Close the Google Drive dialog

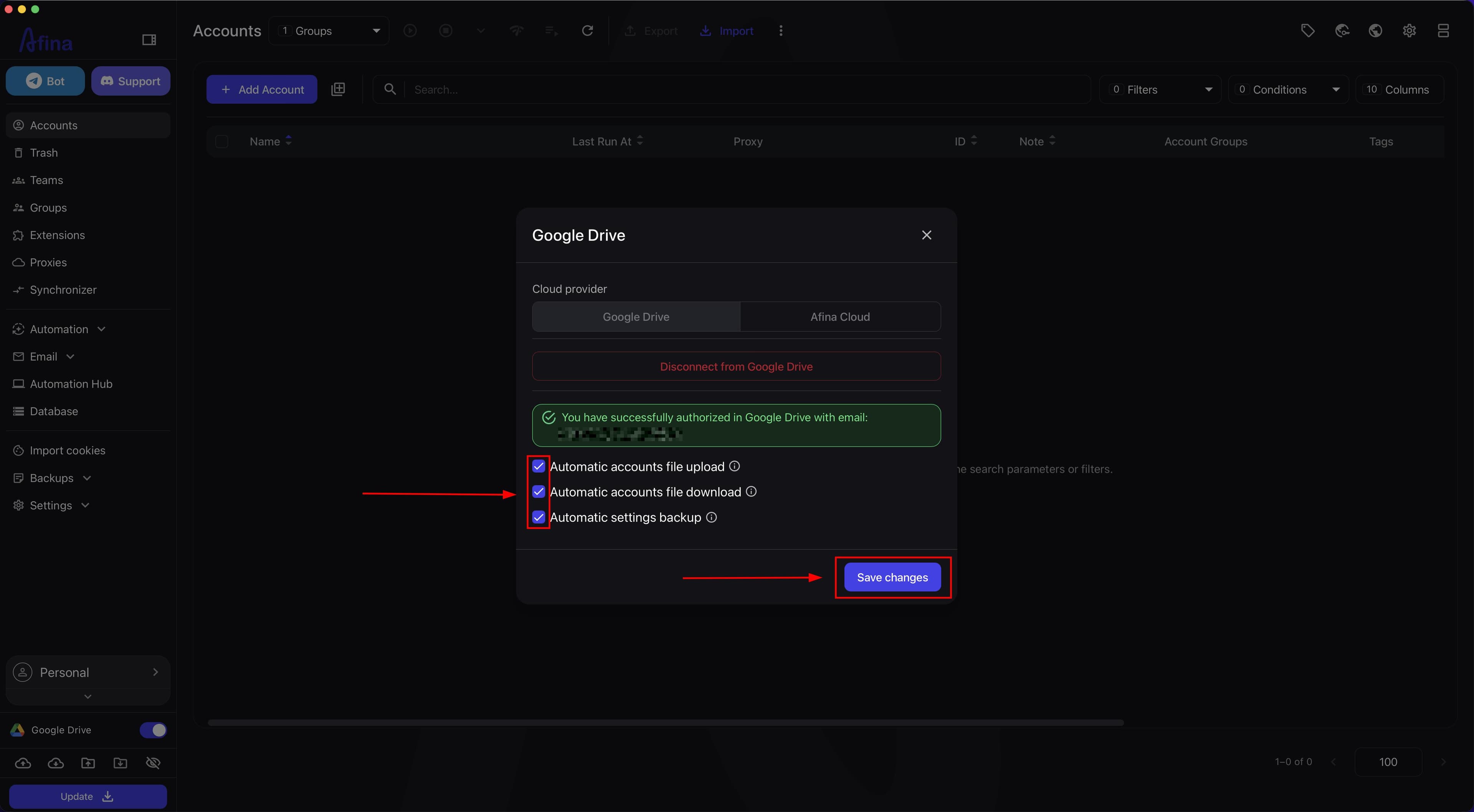point(926,235)
